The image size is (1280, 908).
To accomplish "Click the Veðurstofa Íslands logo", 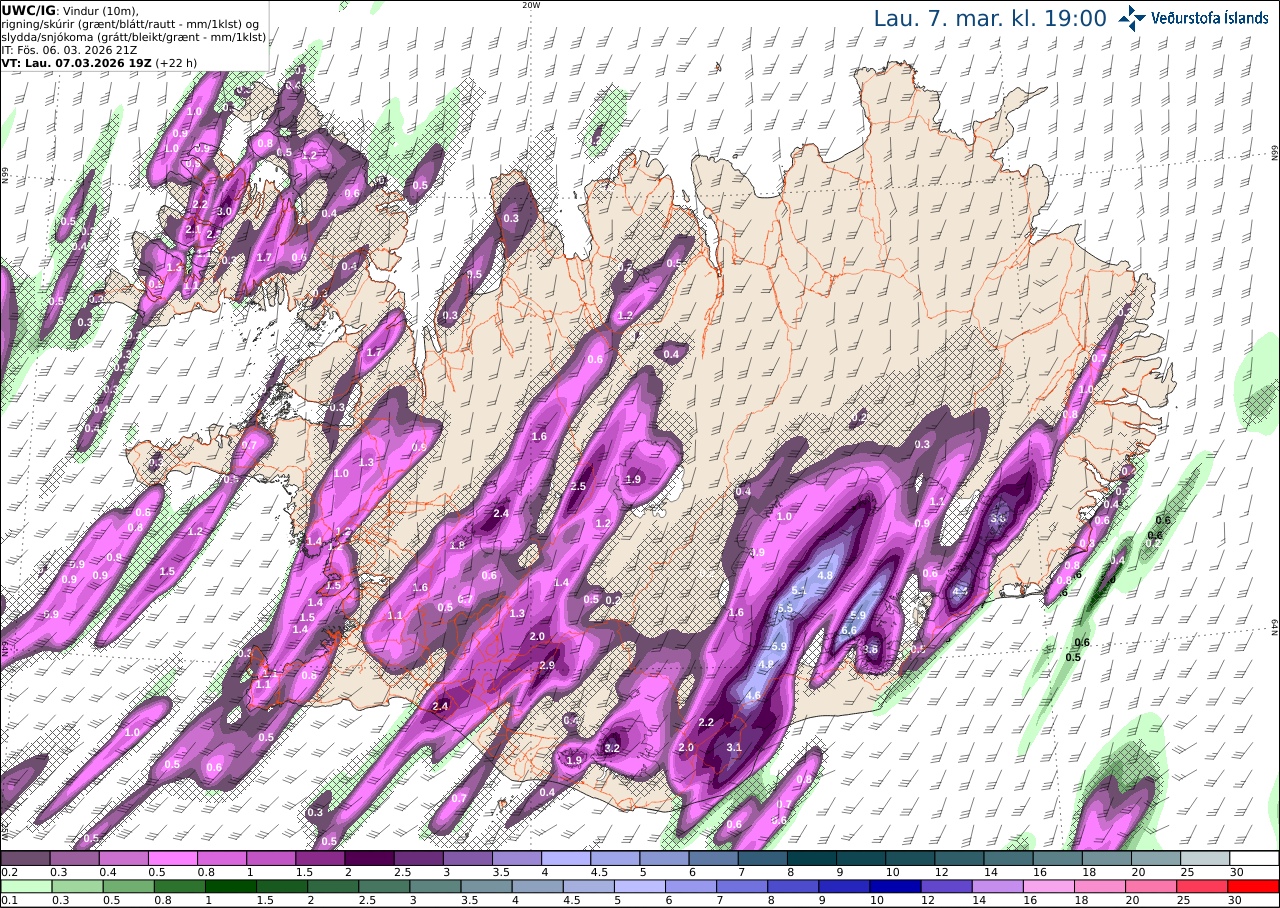I will (x=1194, y=18).
